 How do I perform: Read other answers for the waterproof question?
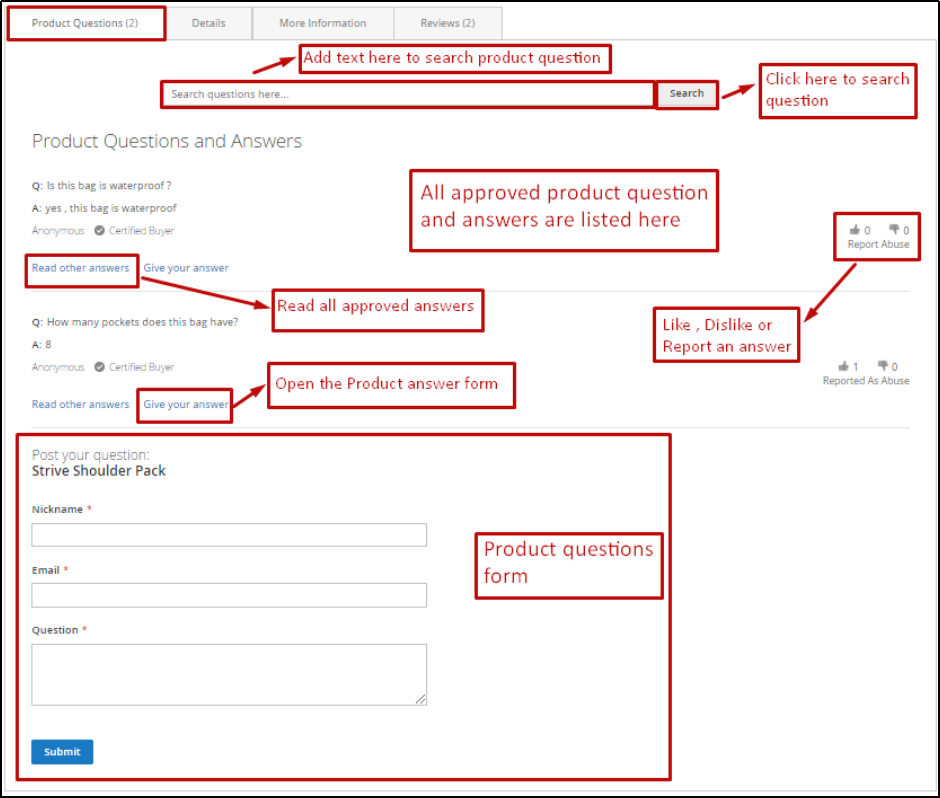[x=80, y=268]
